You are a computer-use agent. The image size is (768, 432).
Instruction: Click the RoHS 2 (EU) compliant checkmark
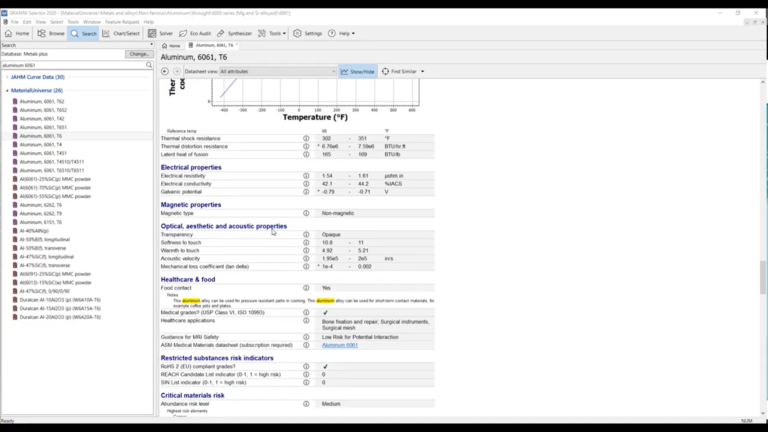pos(325,366)
